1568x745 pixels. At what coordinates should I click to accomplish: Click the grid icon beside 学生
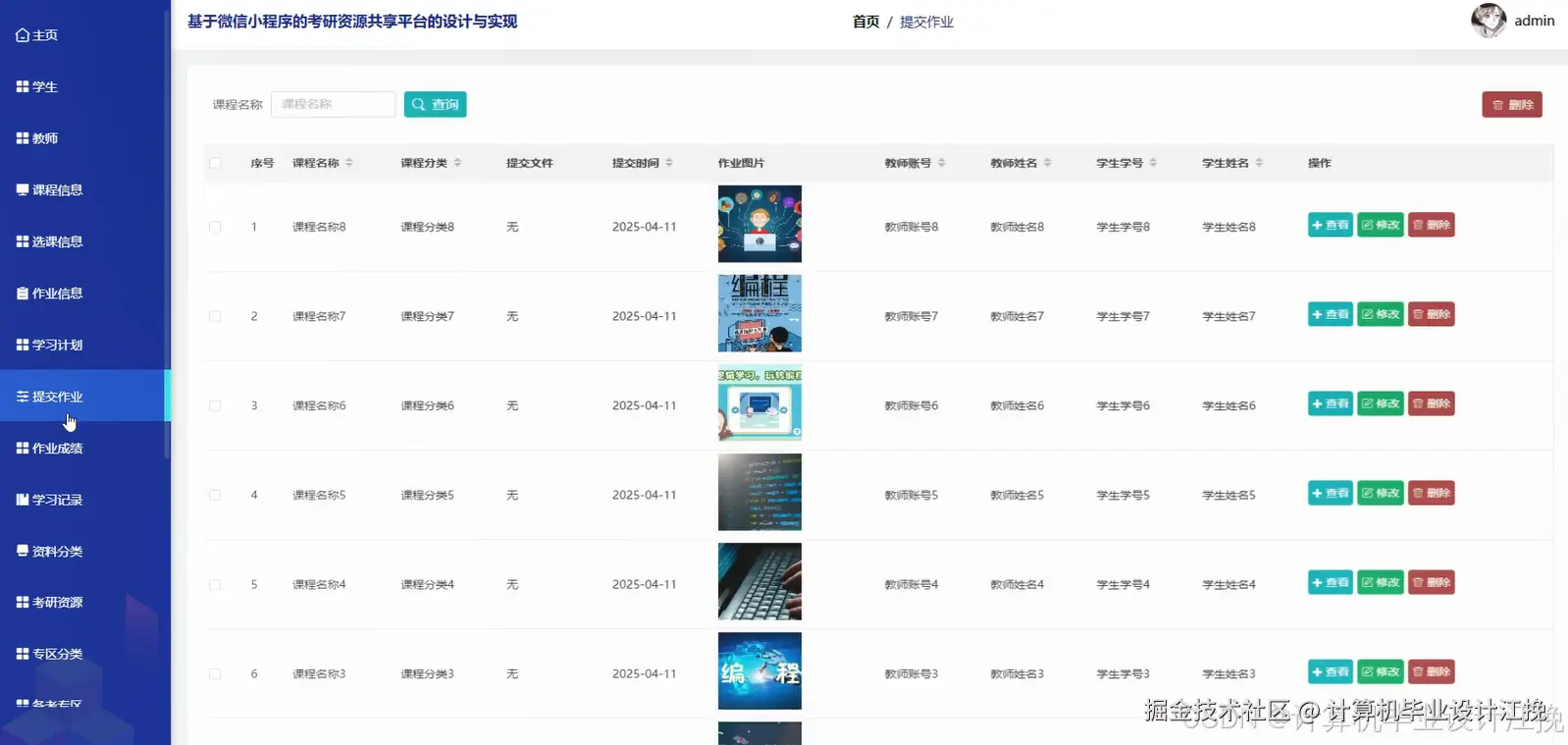tap(23, 86)
